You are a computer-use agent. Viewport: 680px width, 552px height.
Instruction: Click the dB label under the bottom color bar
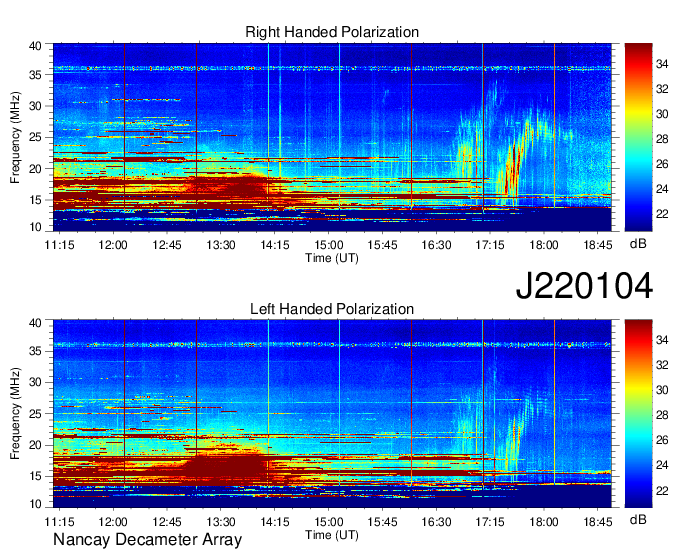(638, 519)
